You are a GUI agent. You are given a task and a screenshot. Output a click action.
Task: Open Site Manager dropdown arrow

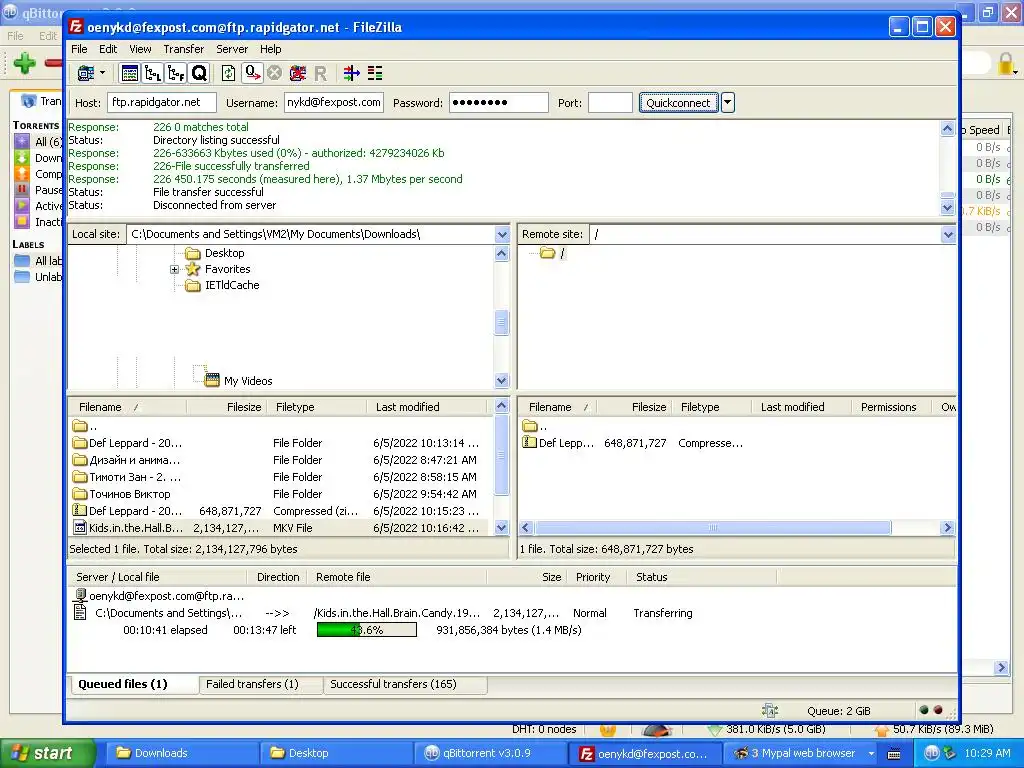pyautogui.click(x=103, y=73)
